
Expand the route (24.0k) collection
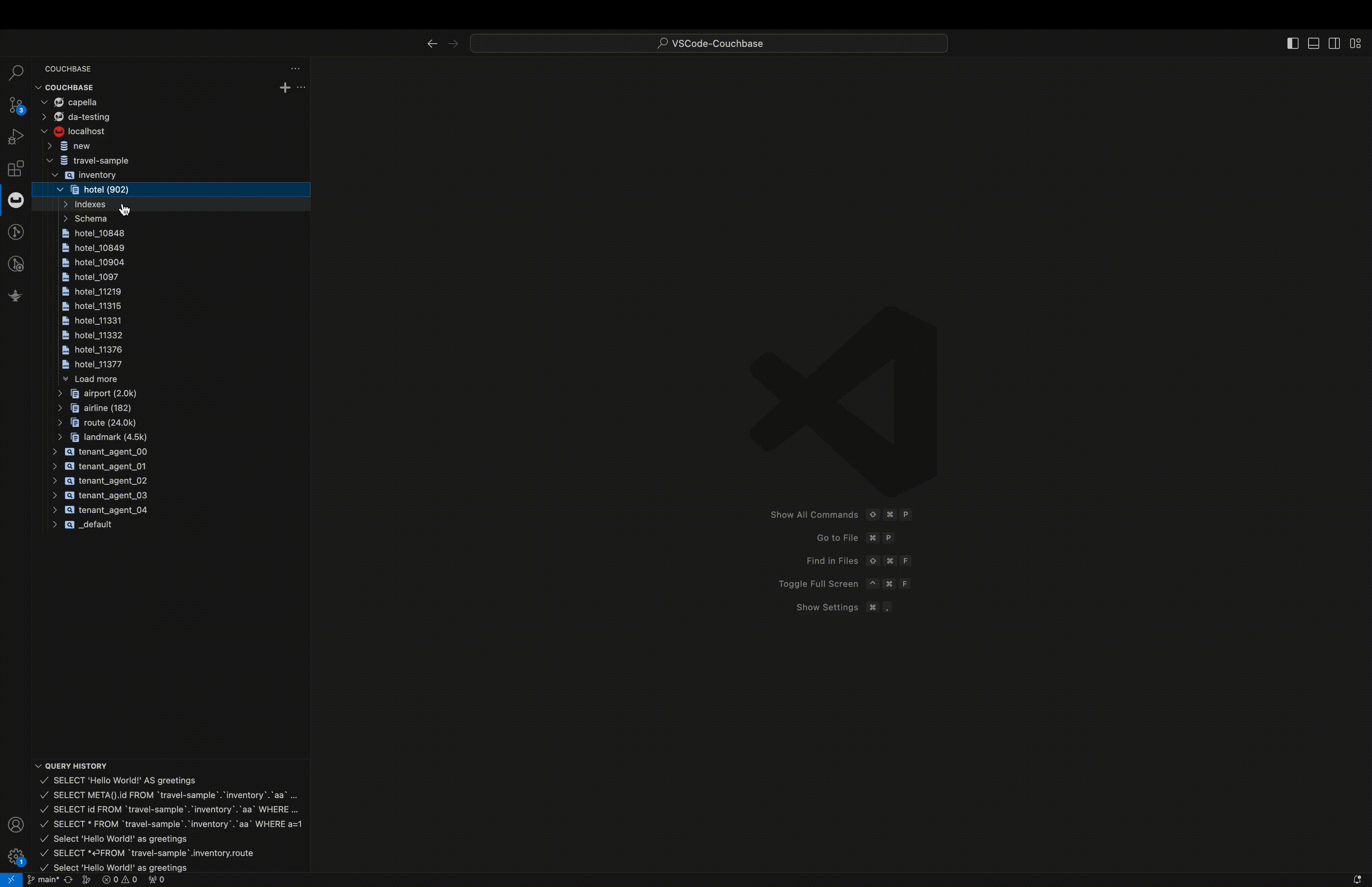pyautogui.click(x=60, y=423)
